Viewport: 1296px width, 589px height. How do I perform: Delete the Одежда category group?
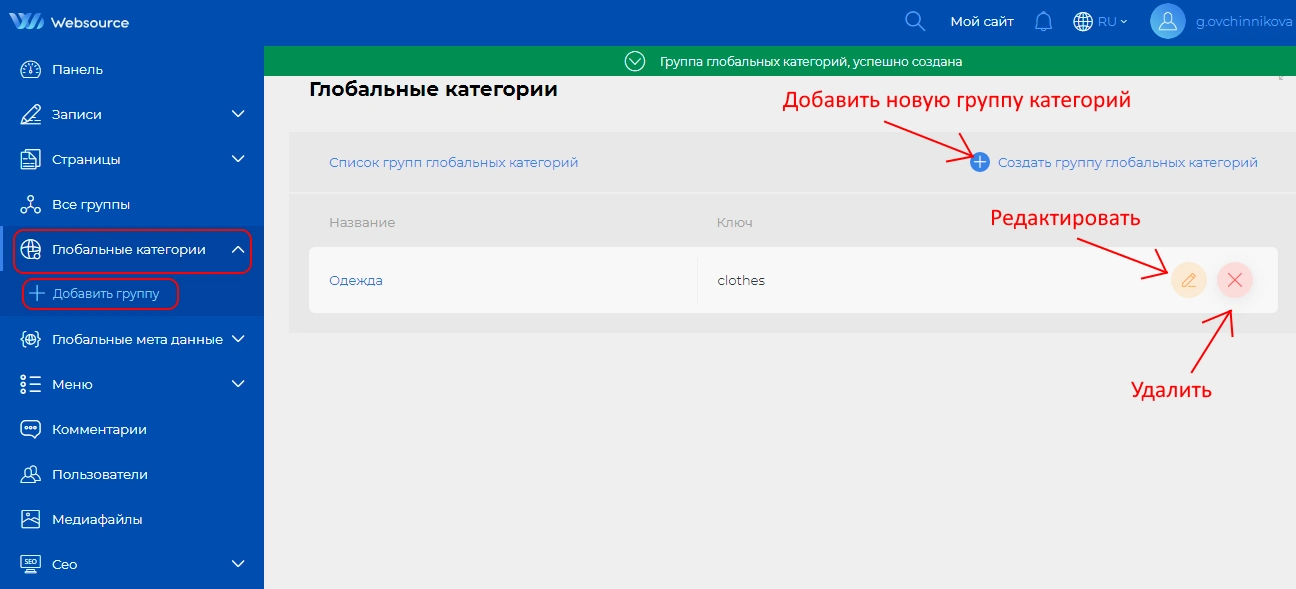[x=1234, y=280]
